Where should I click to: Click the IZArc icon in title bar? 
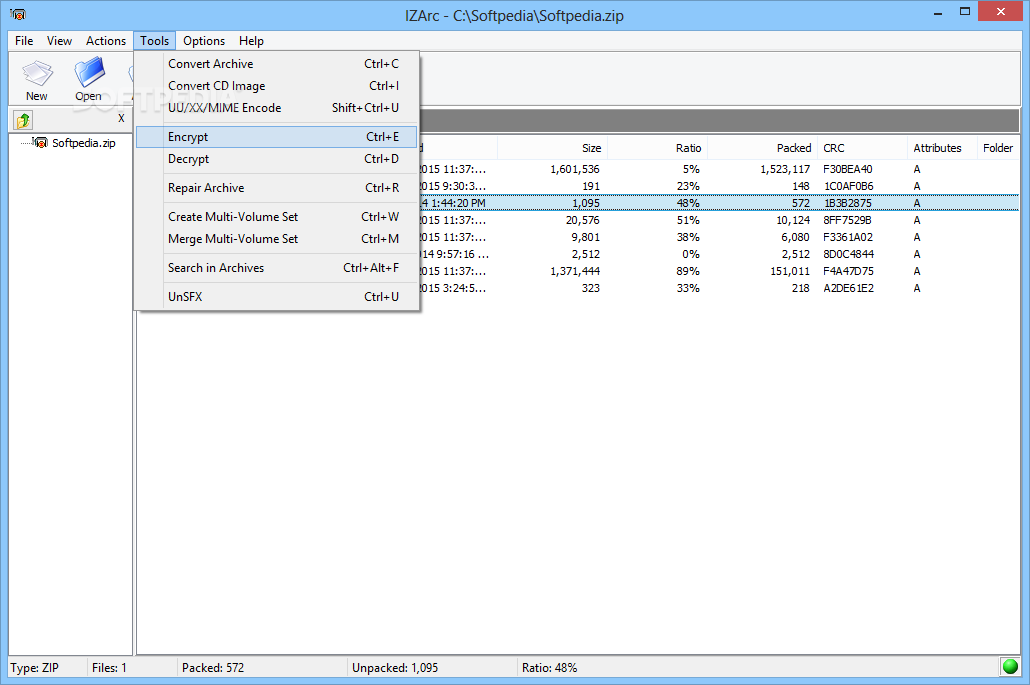click(18, 14)
